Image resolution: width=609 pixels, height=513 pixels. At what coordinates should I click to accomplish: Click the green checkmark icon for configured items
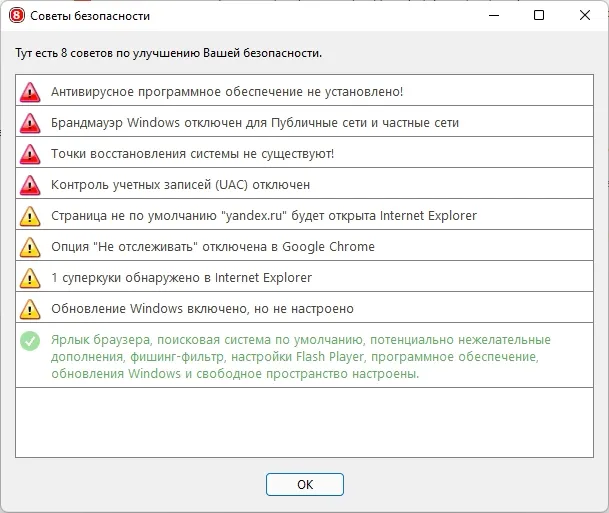pos(30,341)
